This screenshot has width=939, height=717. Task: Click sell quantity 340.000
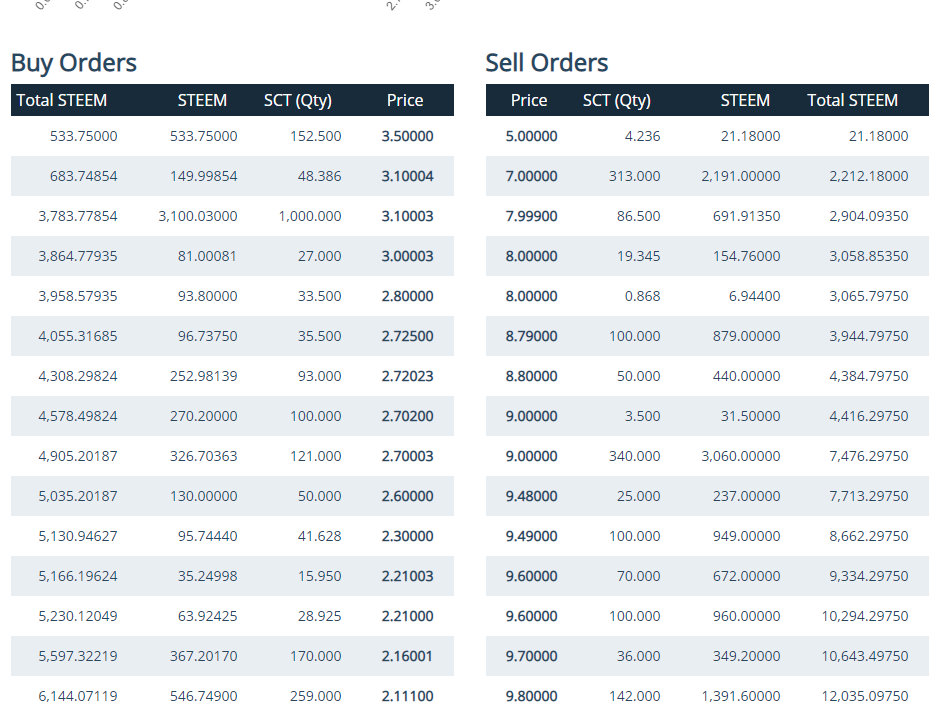635,456
